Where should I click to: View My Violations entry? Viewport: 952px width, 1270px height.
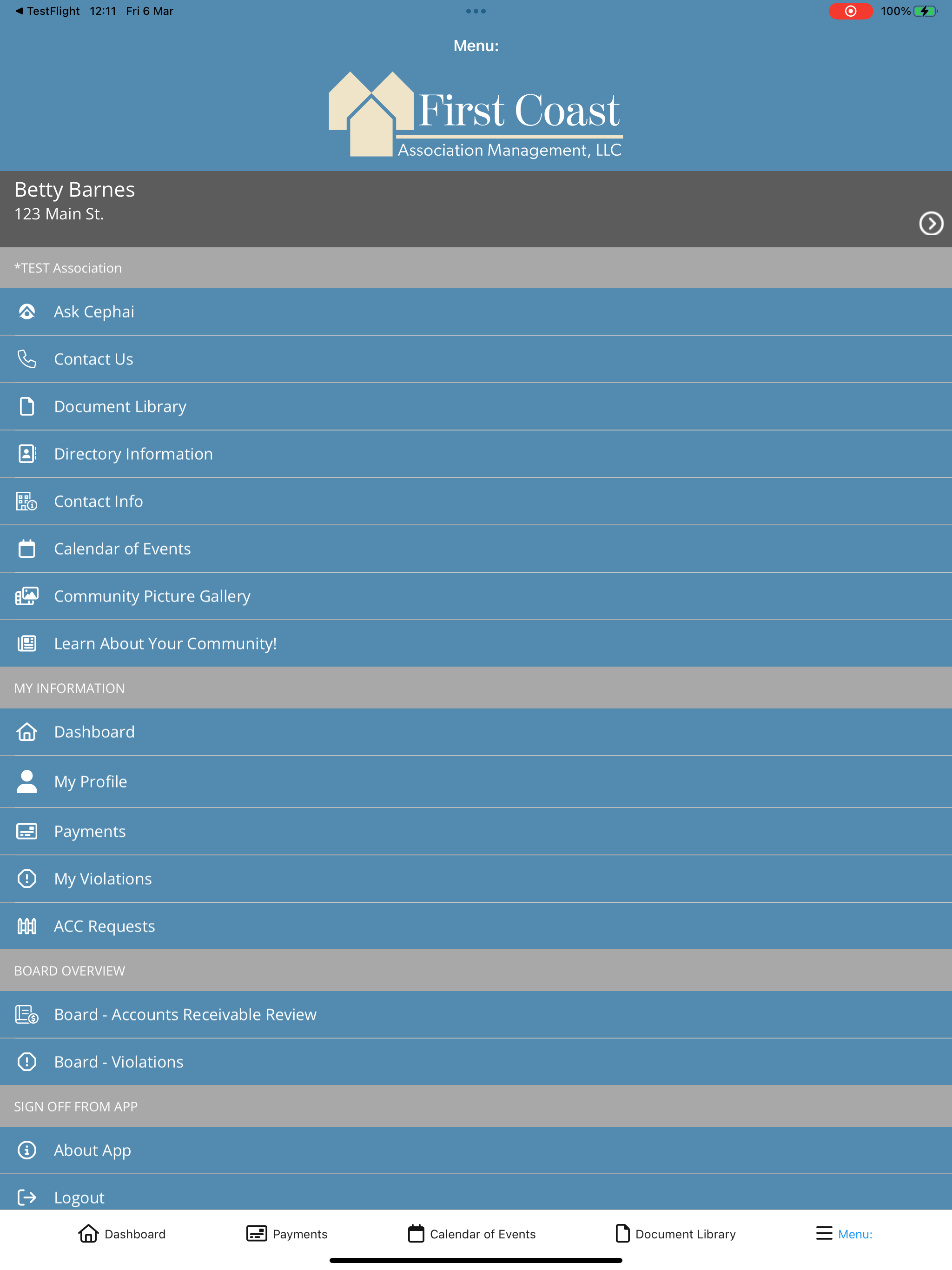tap(476, 879)
